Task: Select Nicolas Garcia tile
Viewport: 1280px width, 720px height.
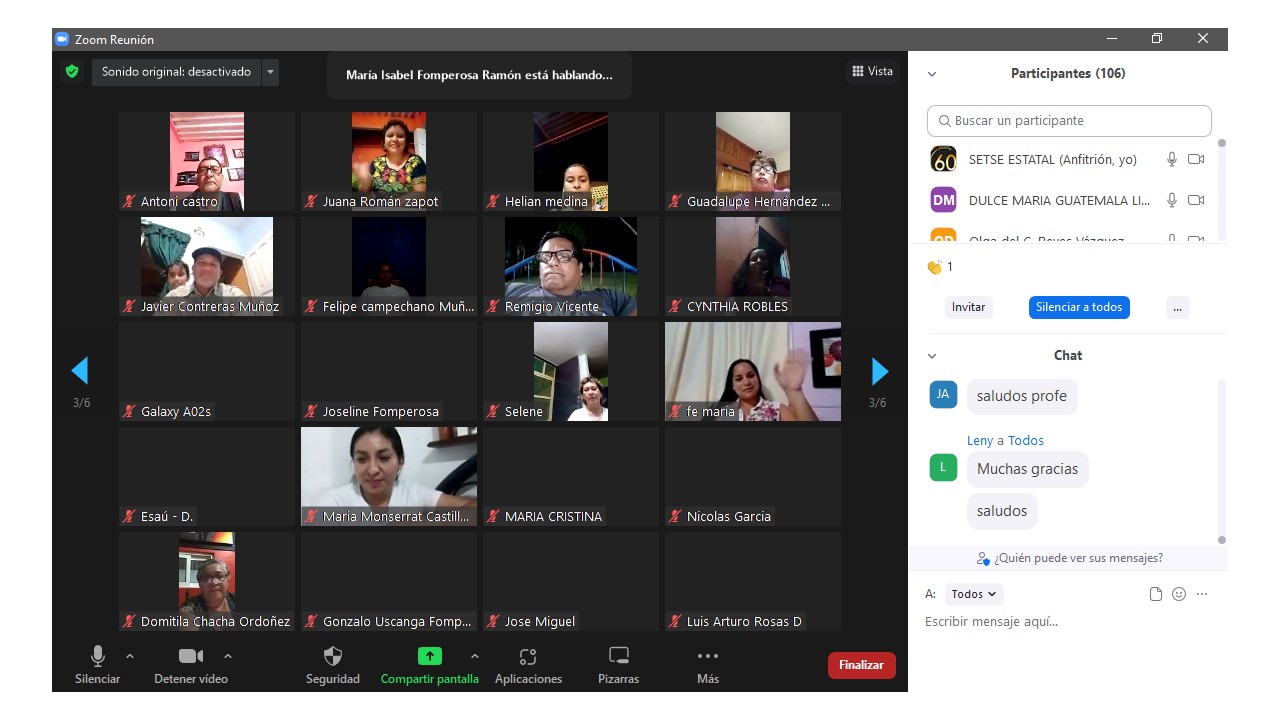Action: coord(753,476)
